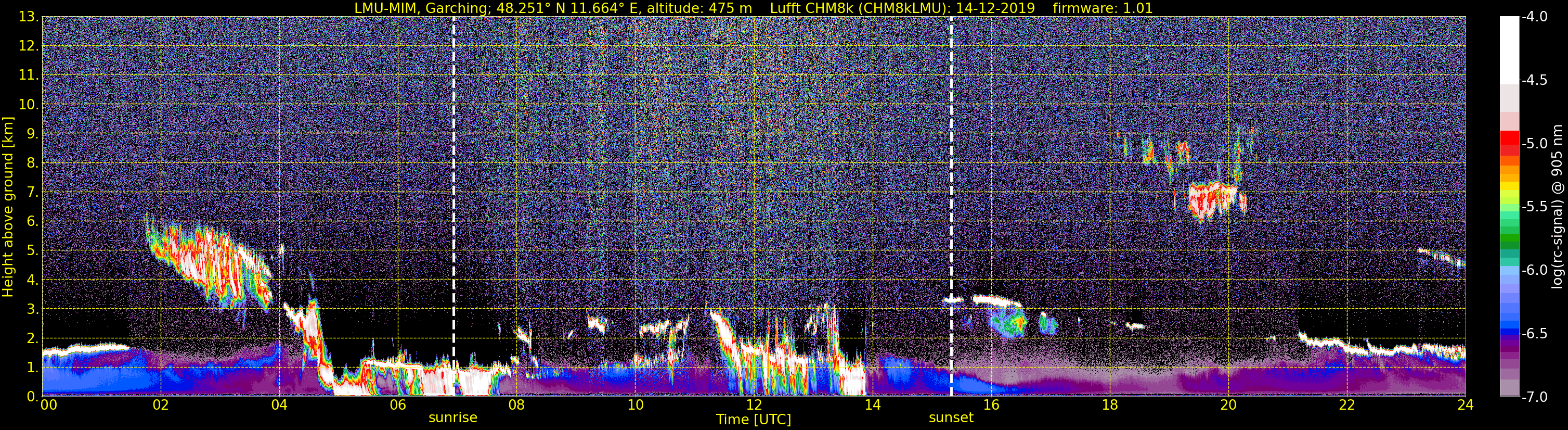Image resolution: width=1568 pixels, height=430 pixels.
Task: Click the "sunrise" label below the time axis
Action: coord(453,418)
